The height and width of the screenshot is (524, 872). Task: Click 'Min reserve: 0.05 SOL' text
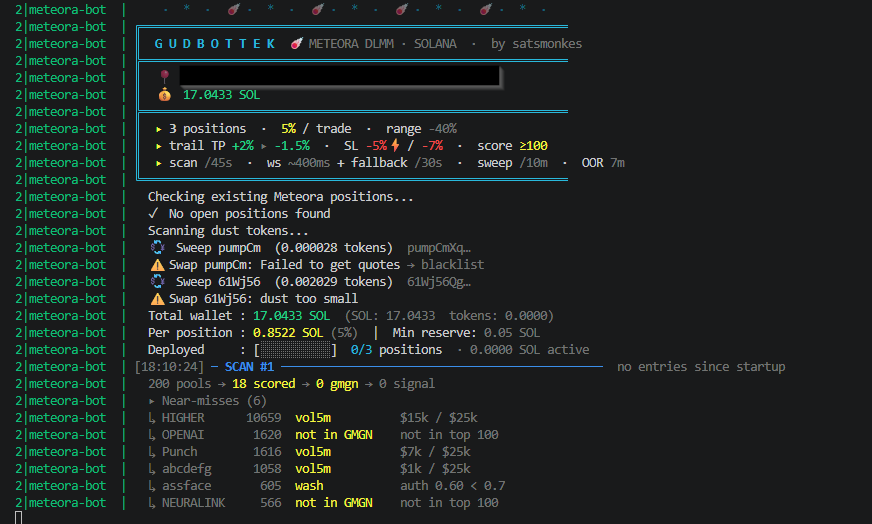click(x=466, y=333)
